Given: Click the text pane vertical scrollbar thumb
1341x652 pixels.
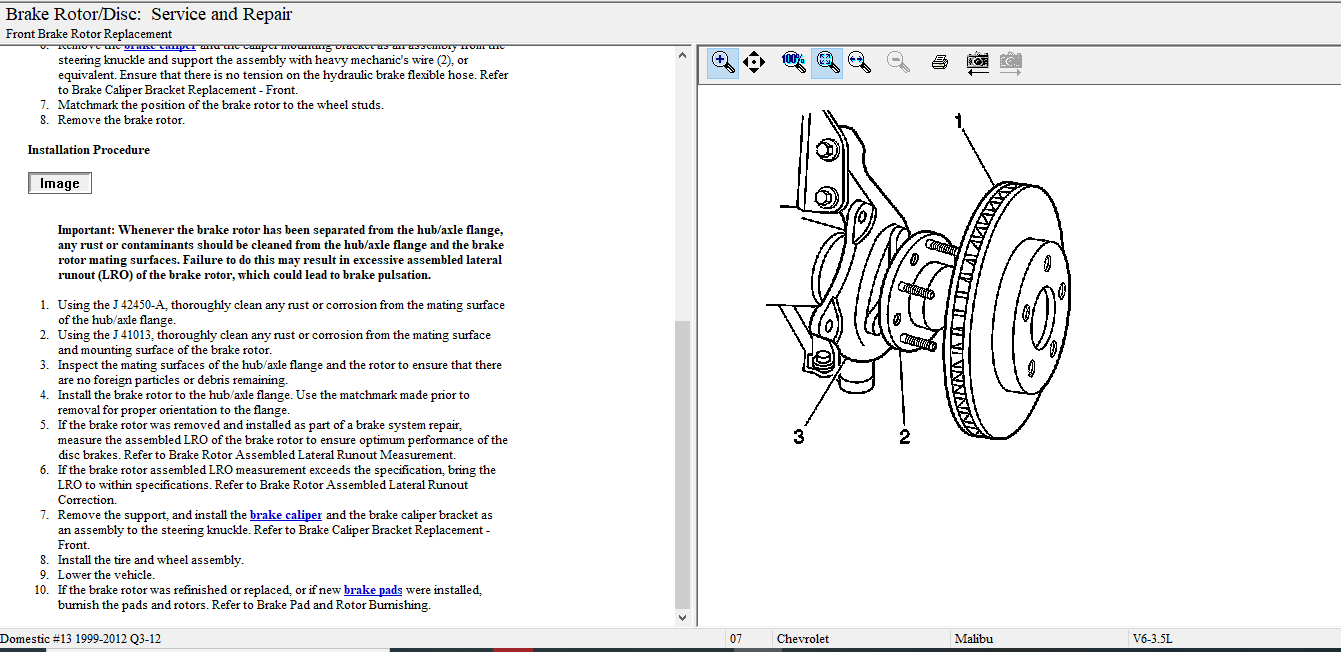Looking at the screenshot, I should [x=683, y=464].
